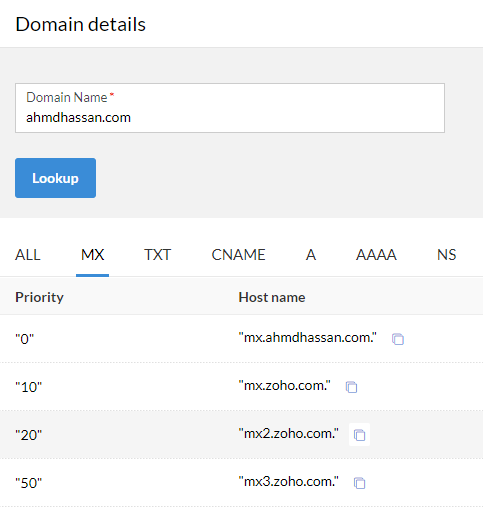
Task: Click the priority "50" row value
Action: (x=28, y=483)
